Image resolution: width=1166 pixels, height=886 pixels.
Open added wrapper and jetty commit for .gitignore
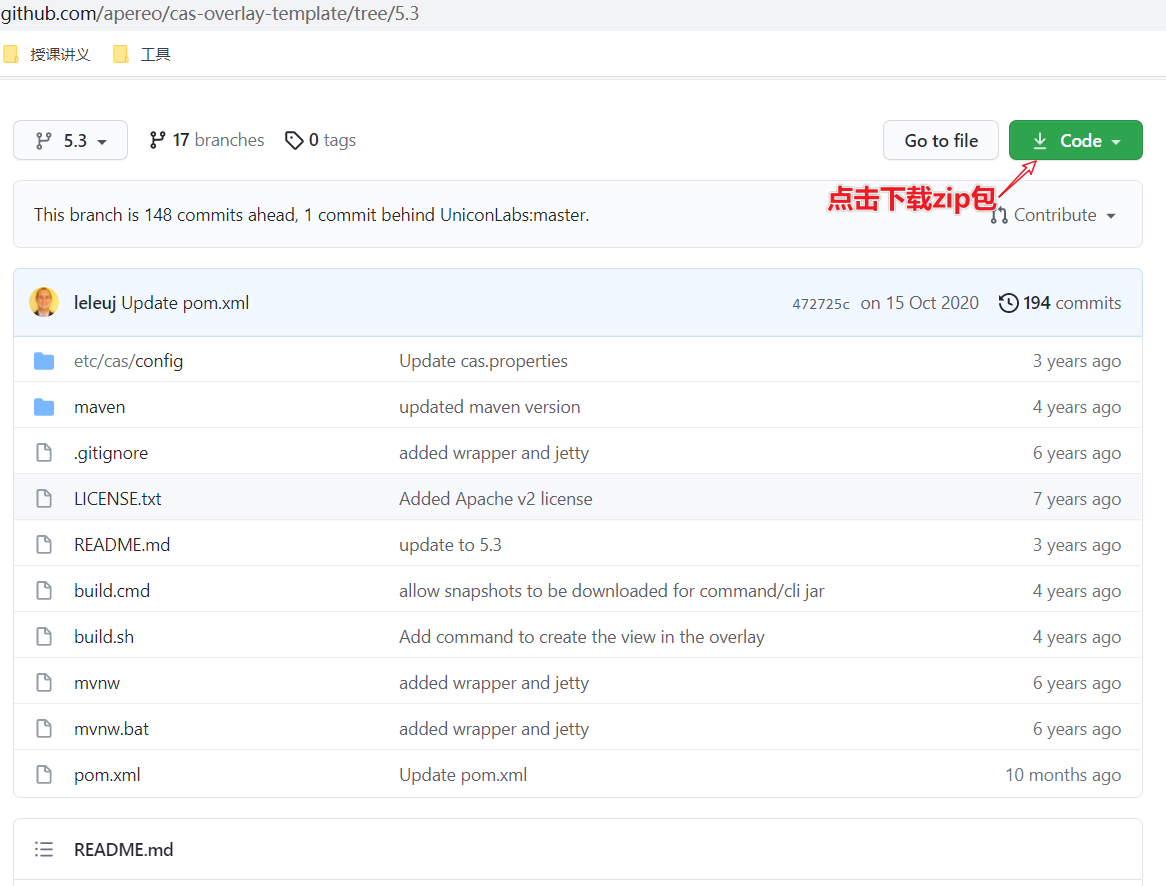pyautogui.click(x=494, y=453)
